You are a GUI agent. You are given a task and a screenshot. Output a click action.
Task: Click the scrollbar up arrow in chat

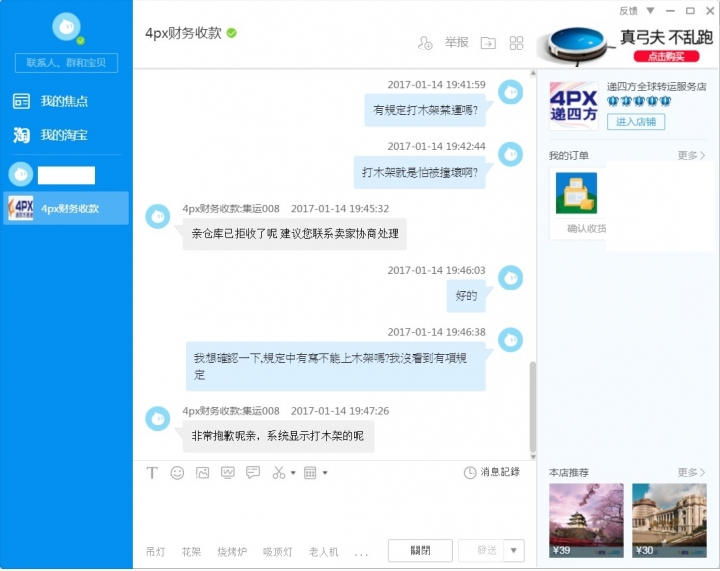coord(533,73)
